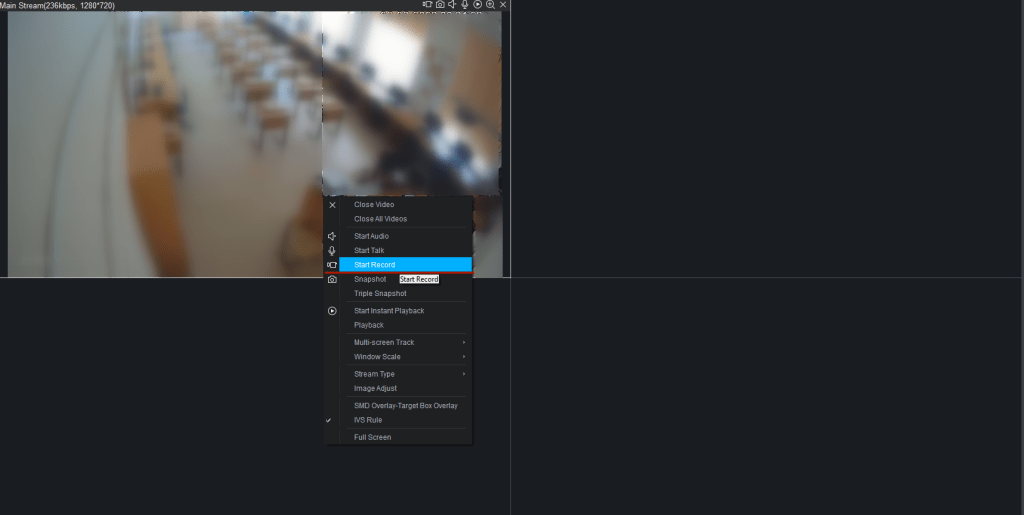Click the microphone talk icon in title bar
This screenshot has height=515, width=1024.
(x=465, y=5)
